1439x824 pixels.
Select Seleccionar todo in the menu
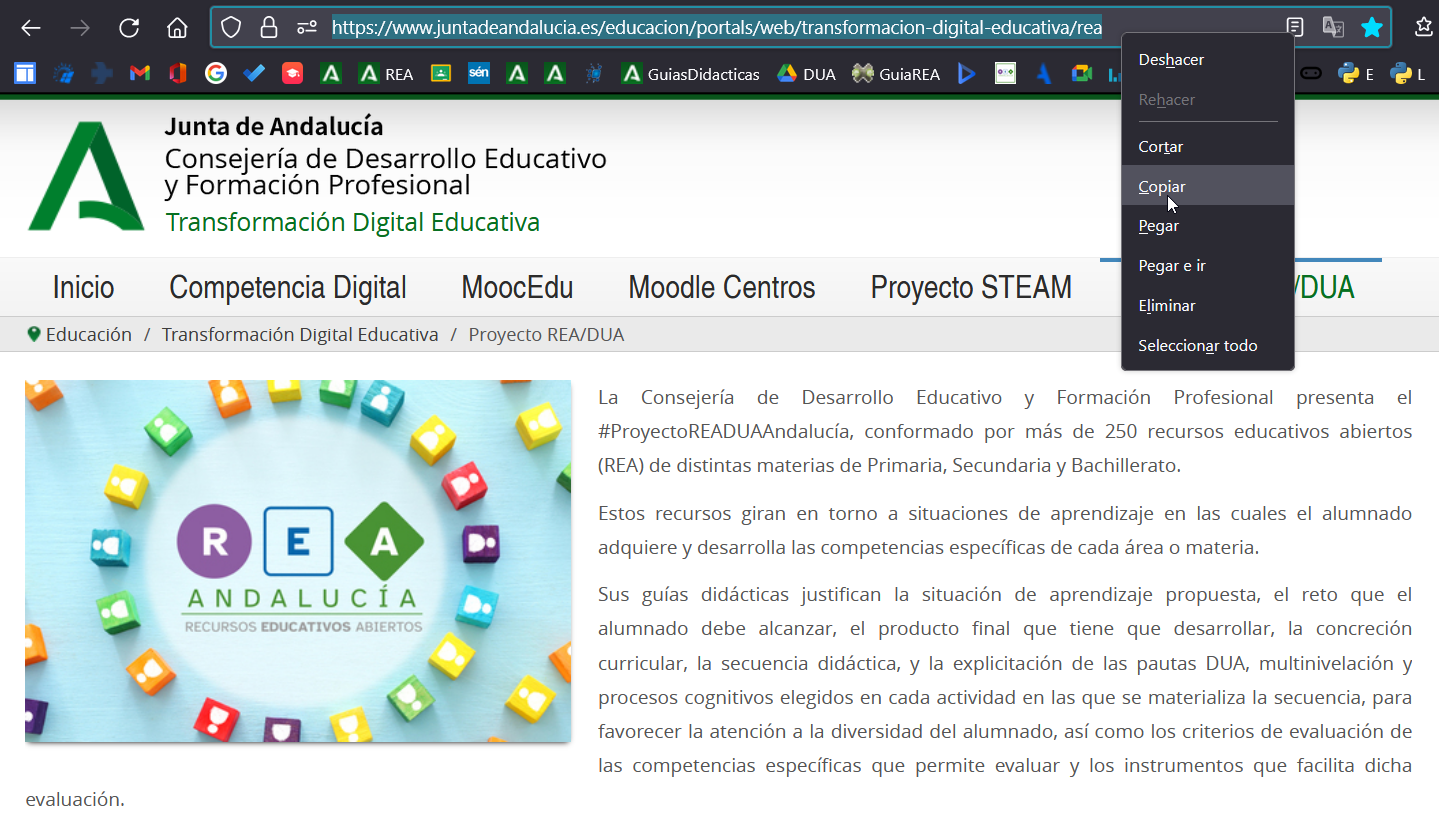pos(1197,345)
